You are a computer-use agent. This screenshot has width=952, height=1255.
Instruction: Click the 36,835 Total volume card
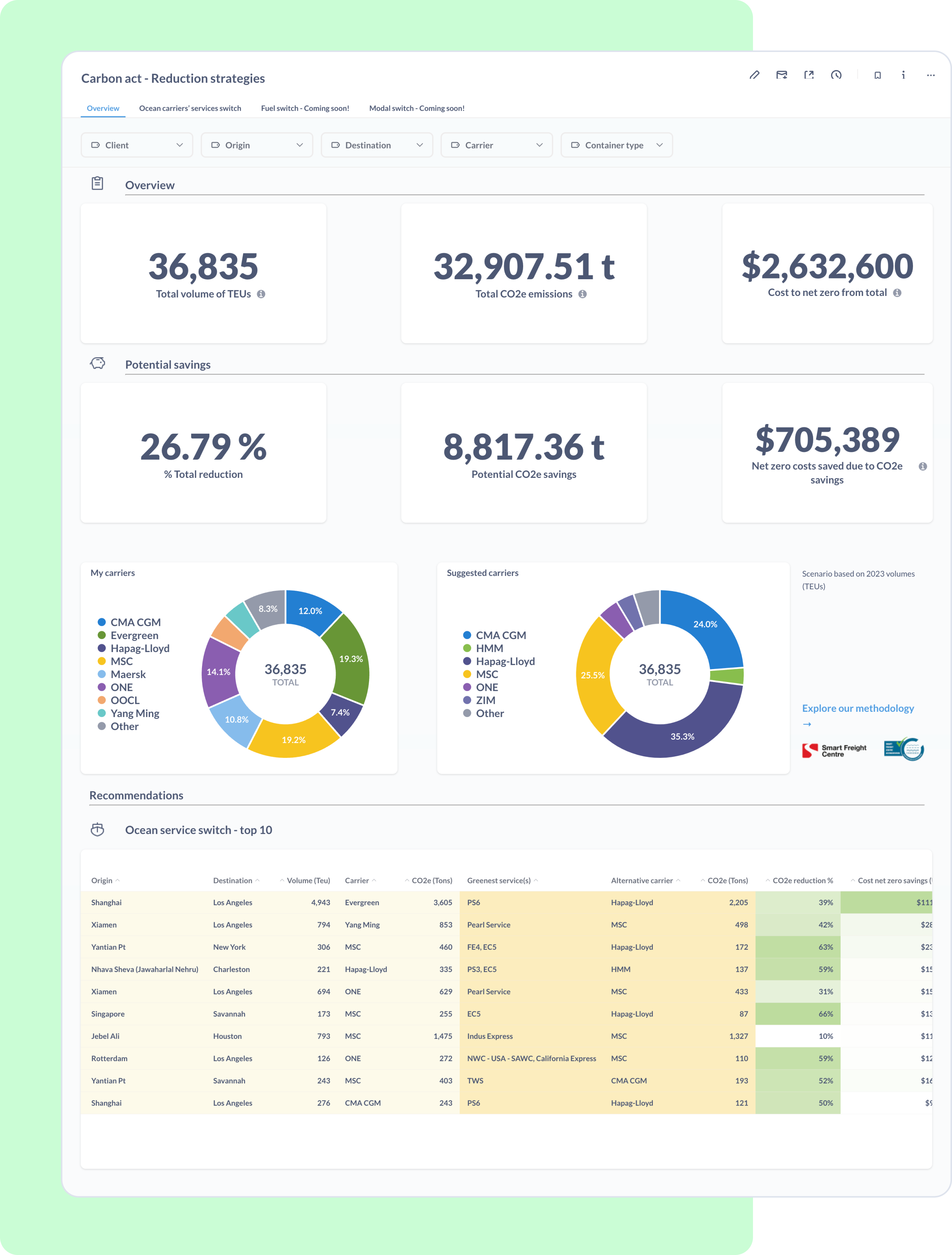pos(203,274)
